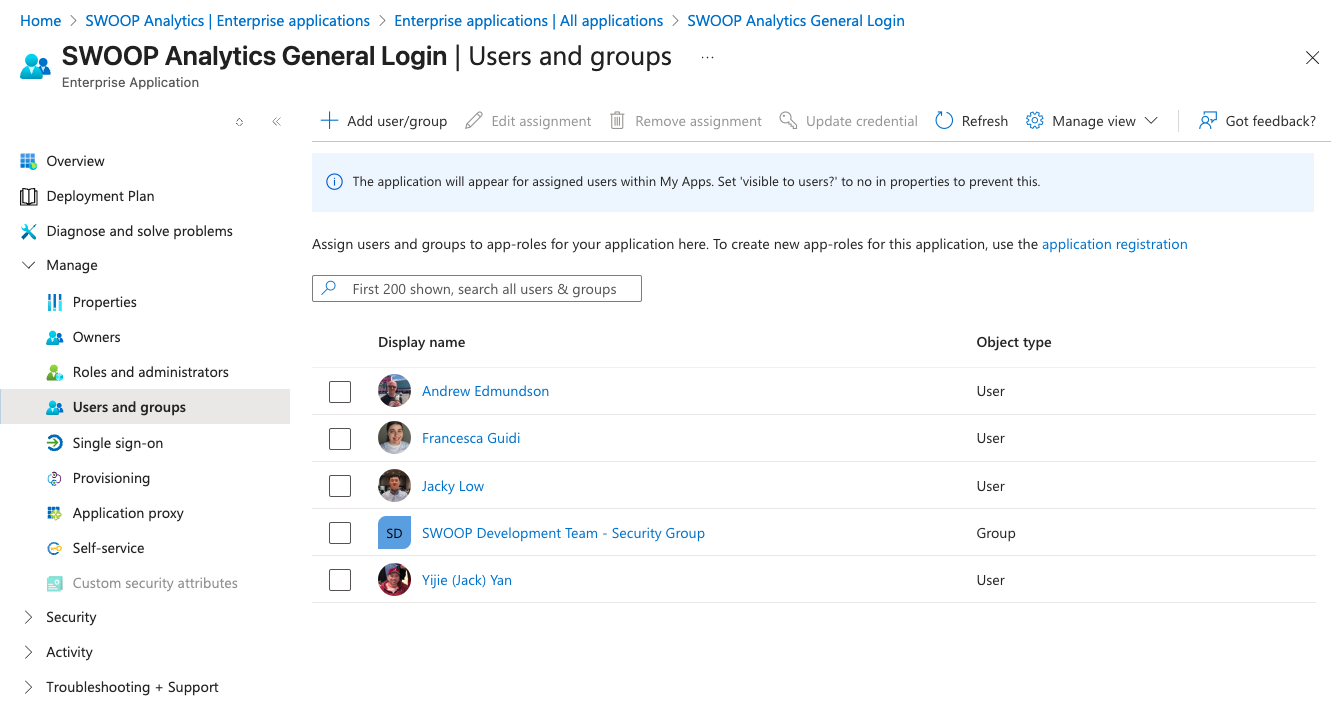Click the Group object type cell
This screenshot has height=724, width=1338.
(x=996, y=533)
